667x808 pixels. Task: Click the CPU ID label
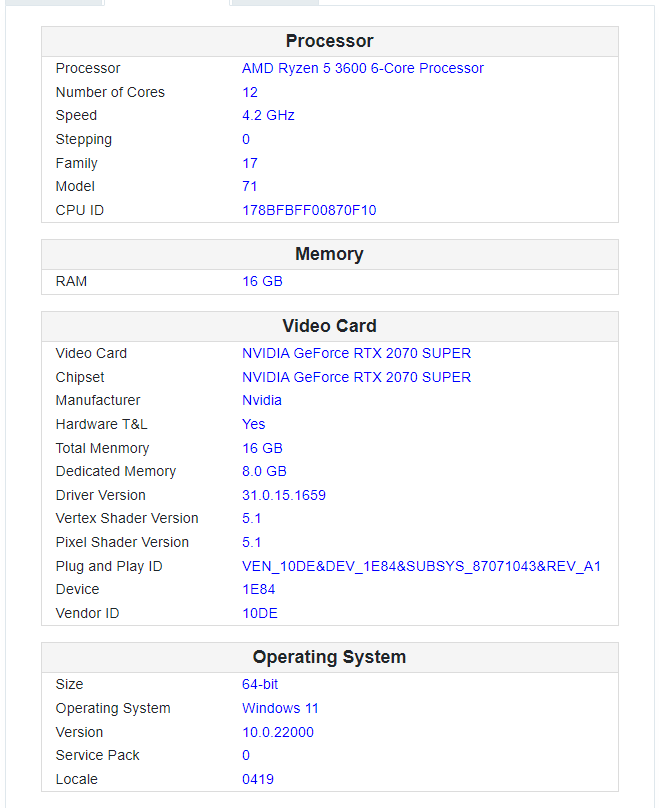80,210
